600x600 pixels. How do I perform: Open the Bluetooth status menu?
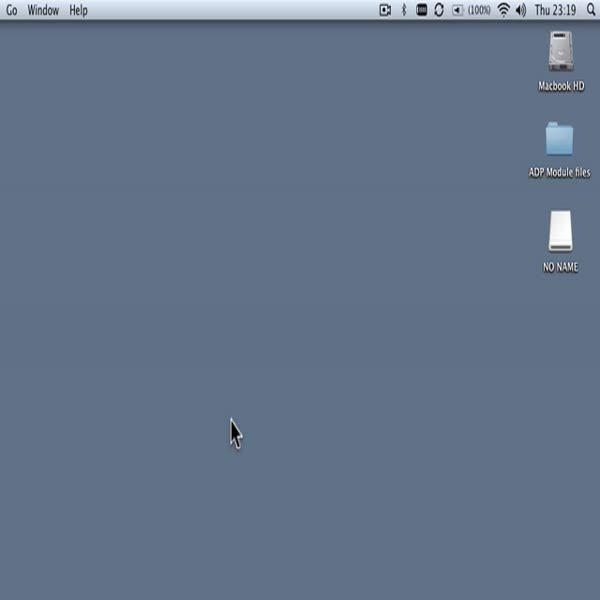click(404, 10)
